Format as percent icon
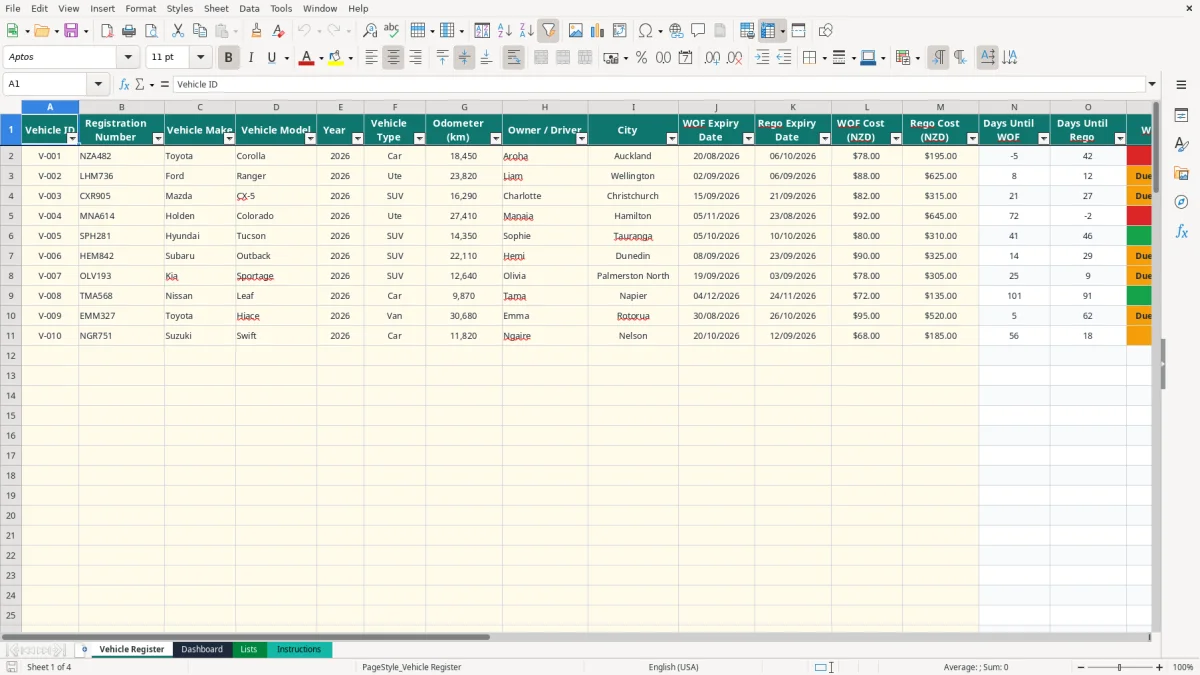The width and height of the screenshot is (1200, 675). [641, 58]
